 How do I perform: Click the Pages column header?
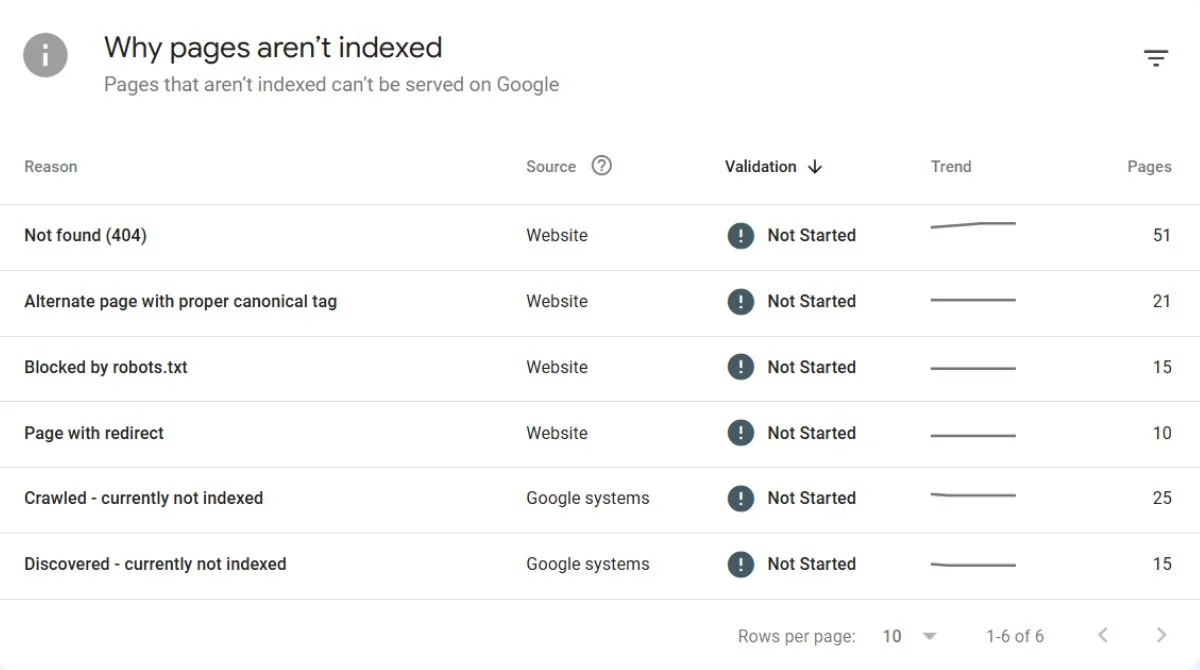1149,167
